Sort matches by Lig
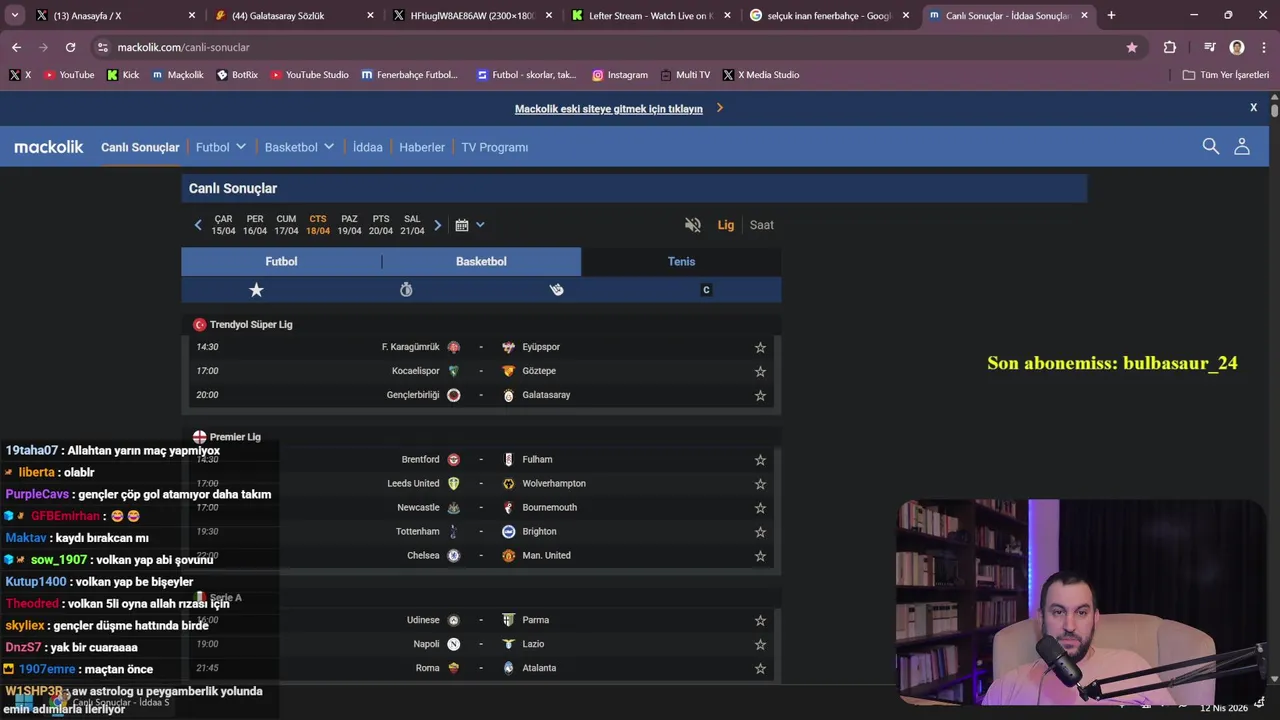 click(x=726, y=225)
